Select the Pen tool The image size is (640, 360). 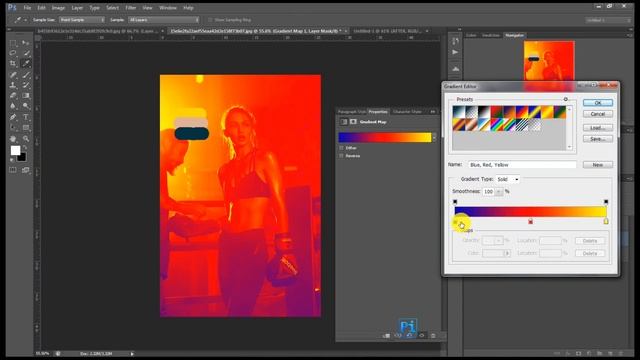tap(13, 117)
